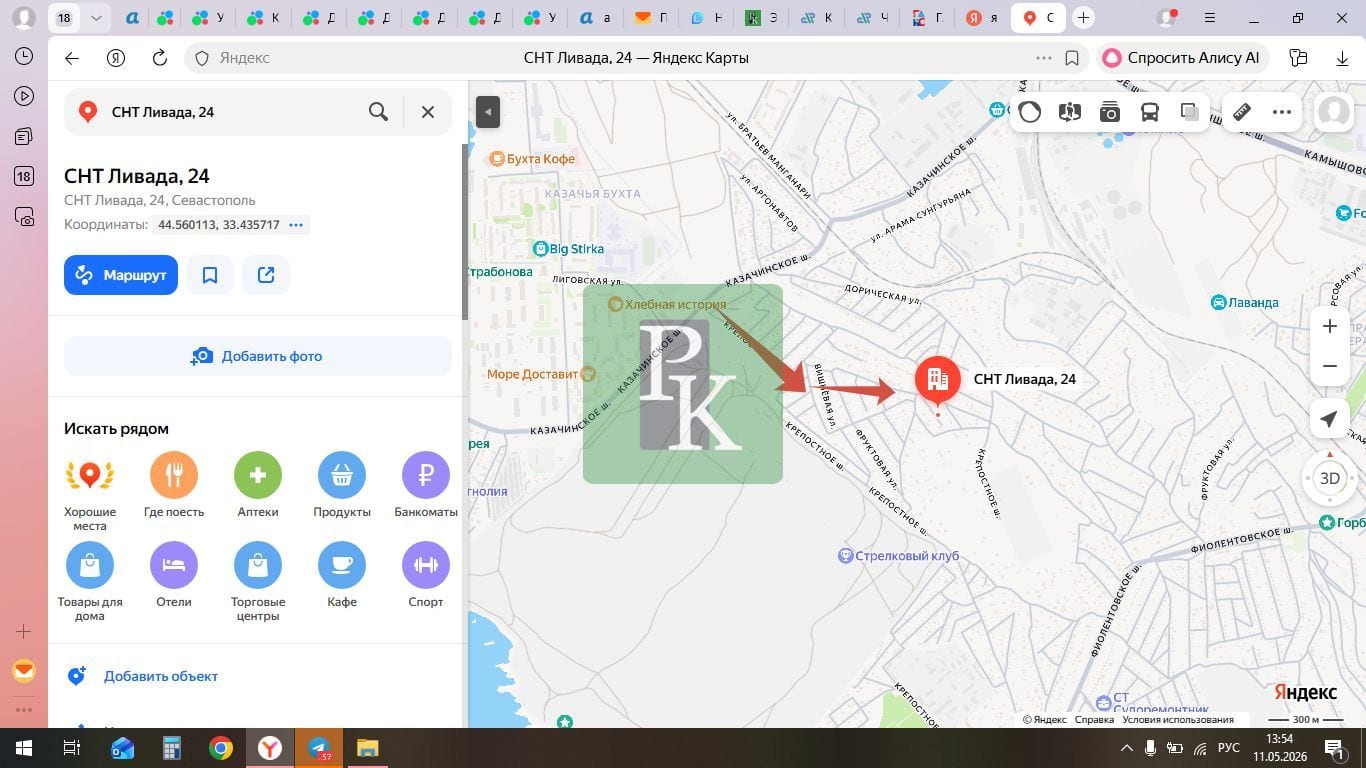
Task: Click the СНТ Ливада, 24 red map pin
Action: [x=938, y=382]
